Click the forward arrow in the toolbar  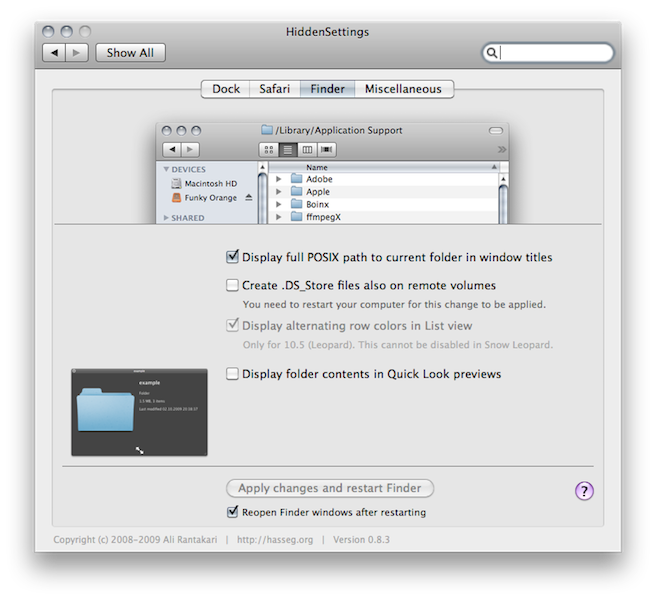click(x=77, y=53)
